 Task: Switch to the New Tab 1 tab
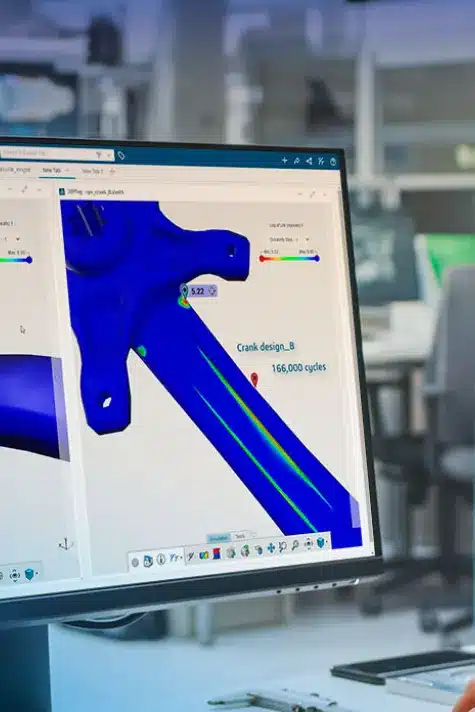(92, 171)
